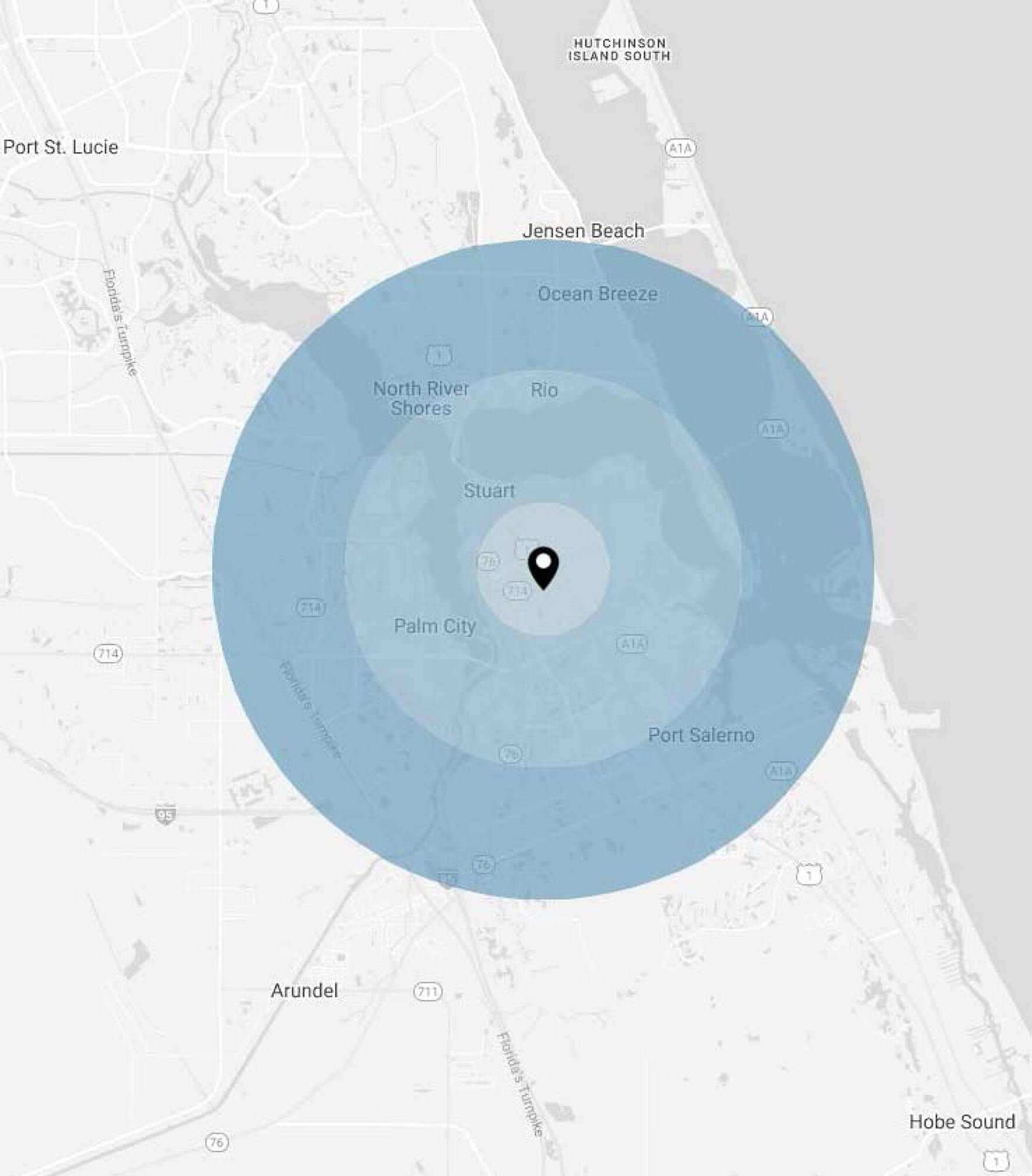The image size is (1032, 1176).
Task: Select the Port Salerno label
Action: point(701,734)
